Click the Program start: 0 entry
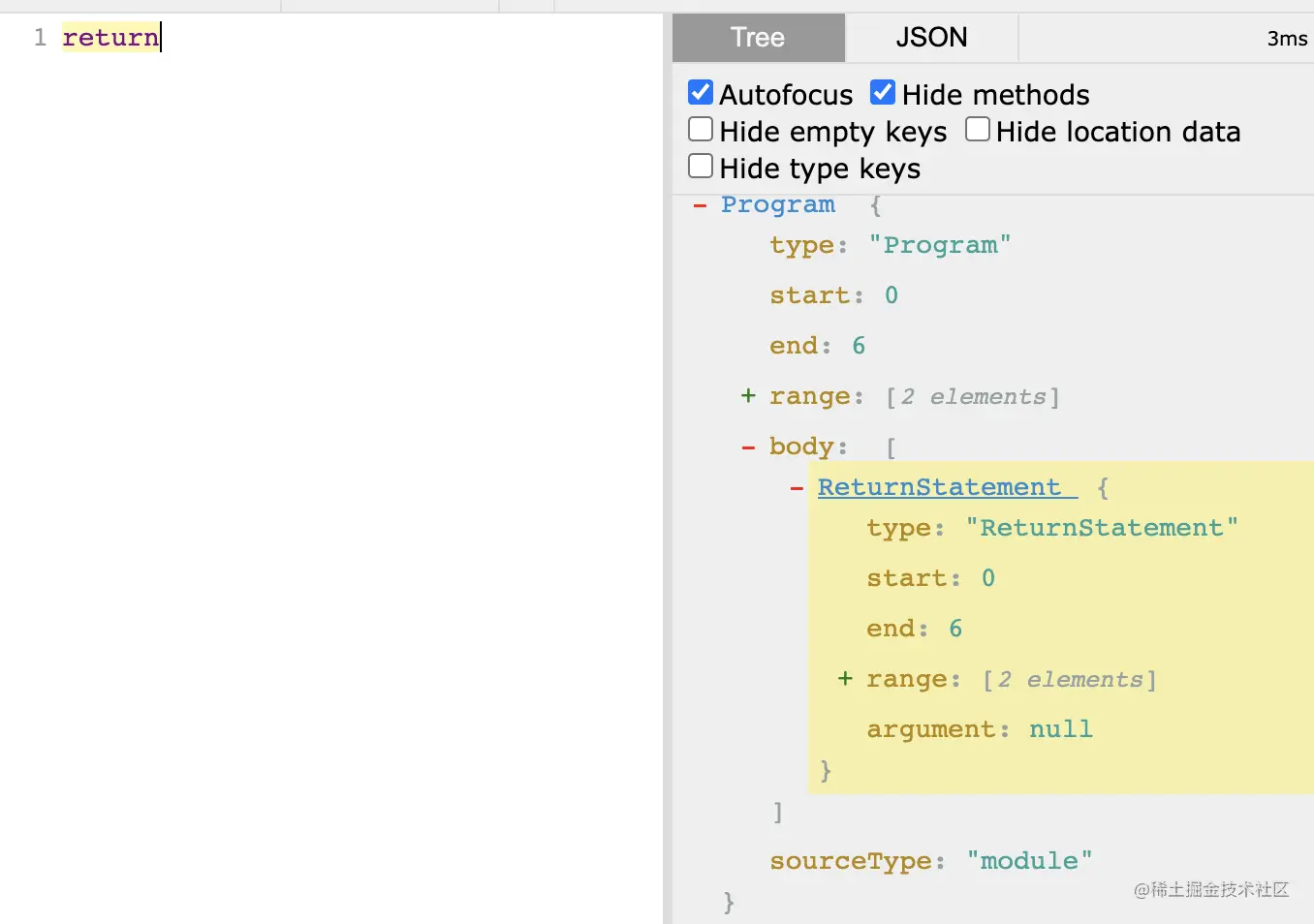Image resolution: width=1314 pixels, height=924 pixels. click(834, 295)
